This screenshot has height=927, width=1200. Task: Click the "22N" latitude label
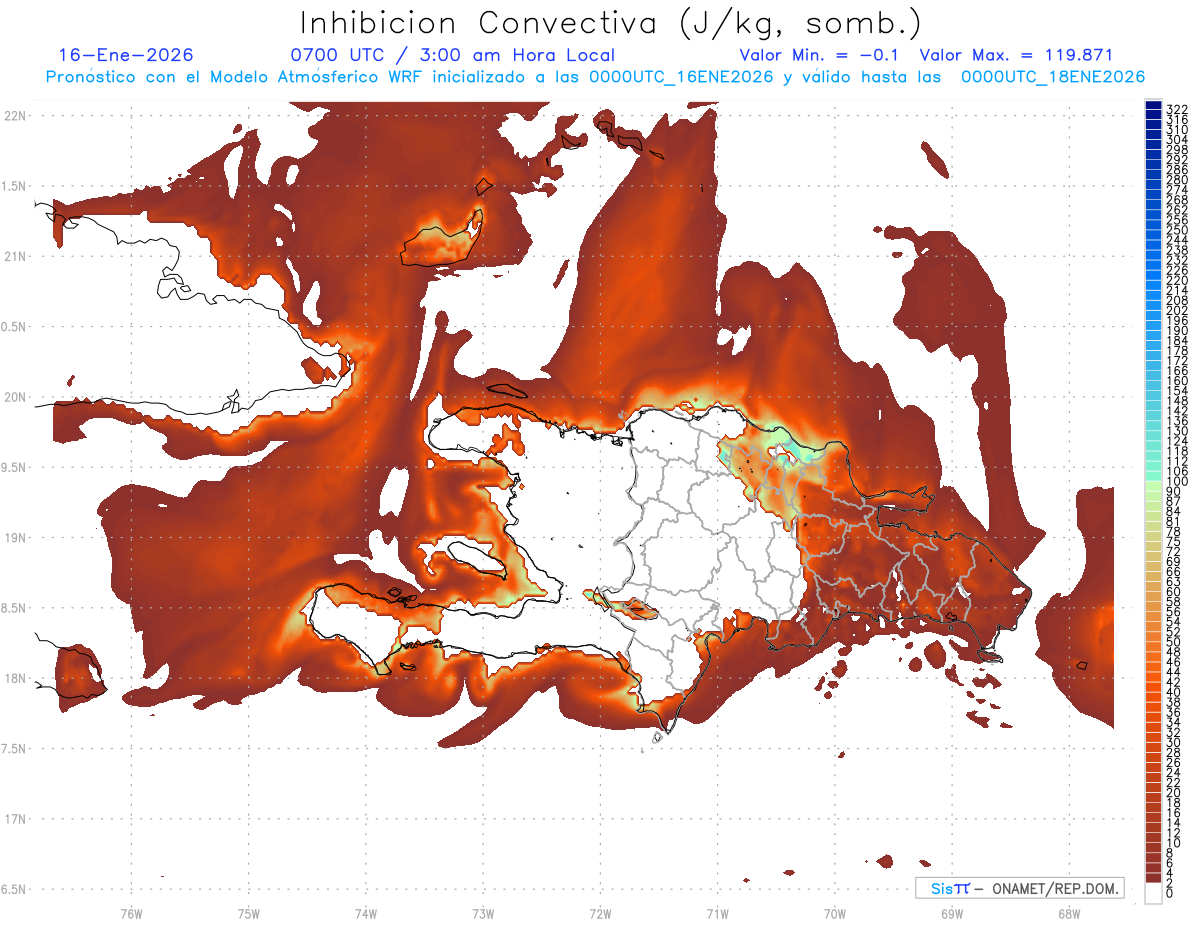(14, 115)
